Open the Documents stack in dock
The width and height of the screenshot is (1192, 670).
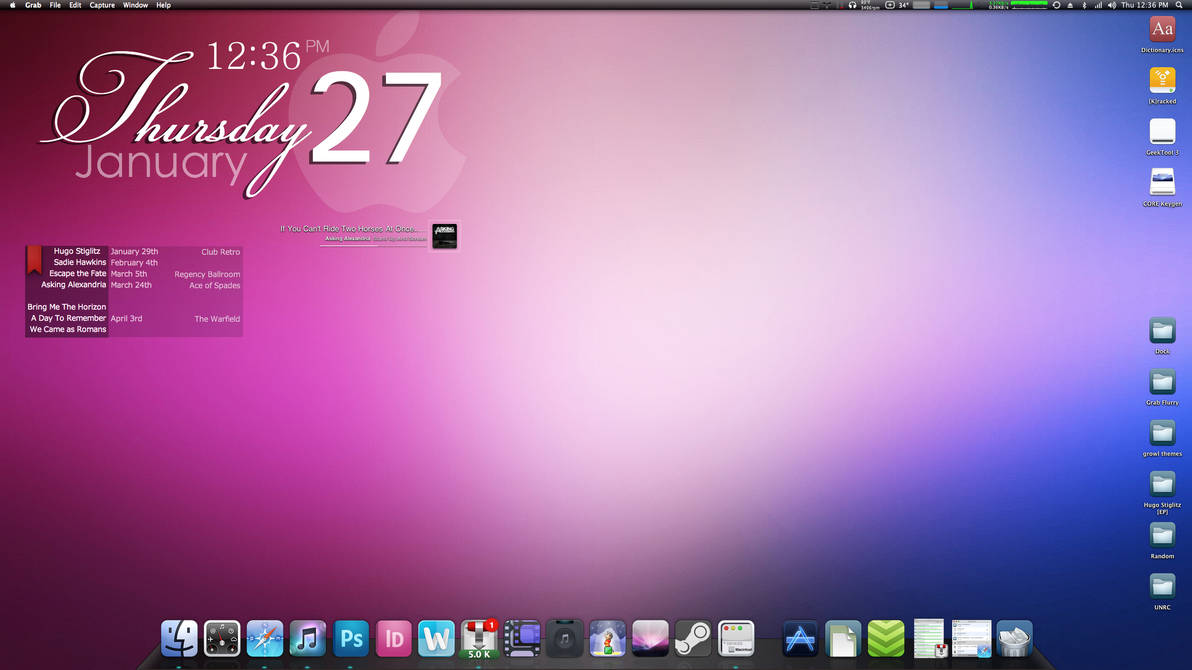click(x=842, y=638)
